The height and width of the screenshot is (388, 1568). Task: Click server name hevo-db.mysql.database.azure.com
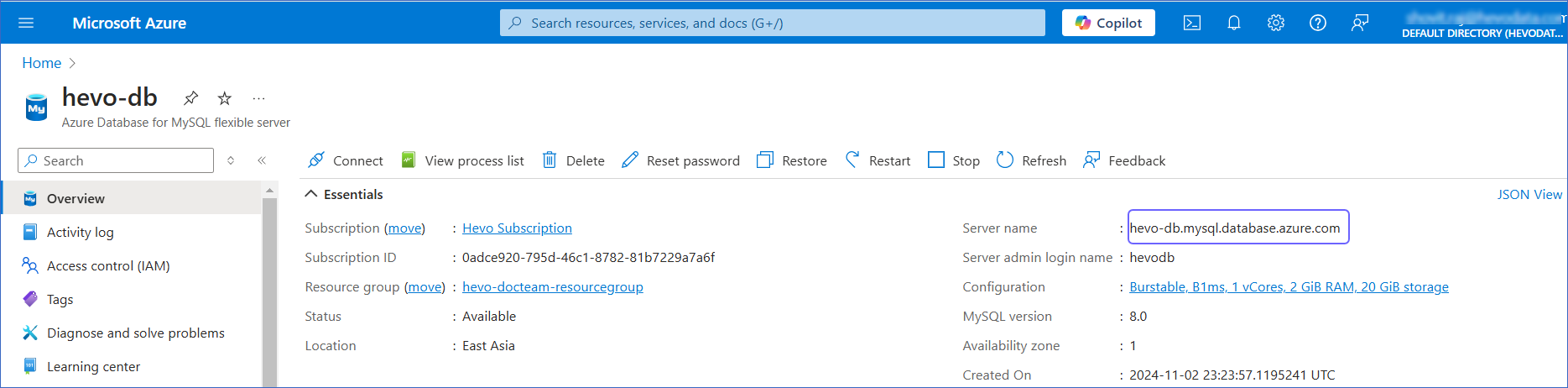pyautogui.click(x=1235, y=228)
